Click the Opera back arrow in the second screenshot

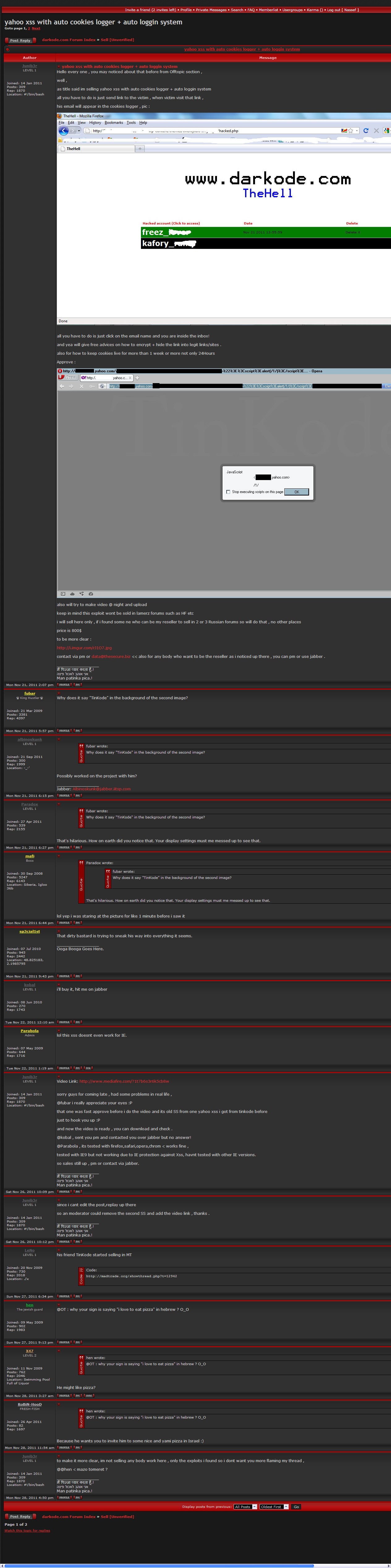coord(62,386)
